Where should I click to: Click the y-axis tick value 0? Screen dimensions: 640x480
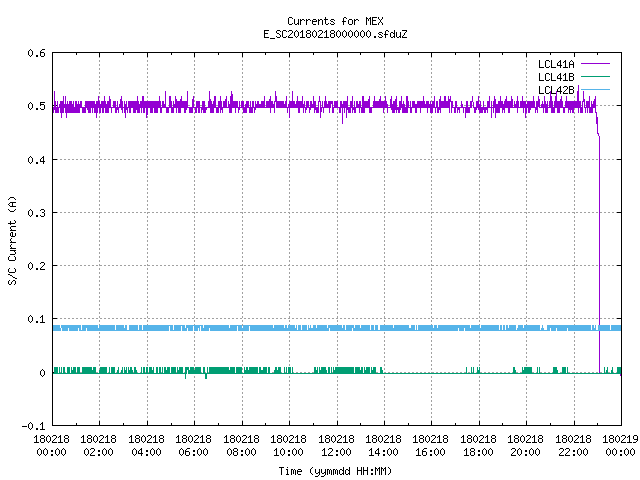click(x=42, y=373)
